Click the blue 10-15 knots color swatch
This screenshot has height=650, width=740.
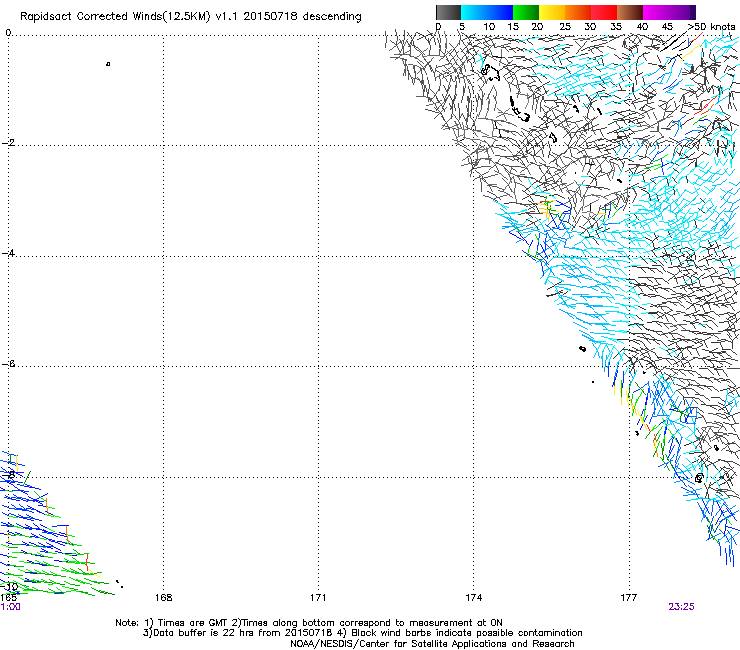click(500, 12)
